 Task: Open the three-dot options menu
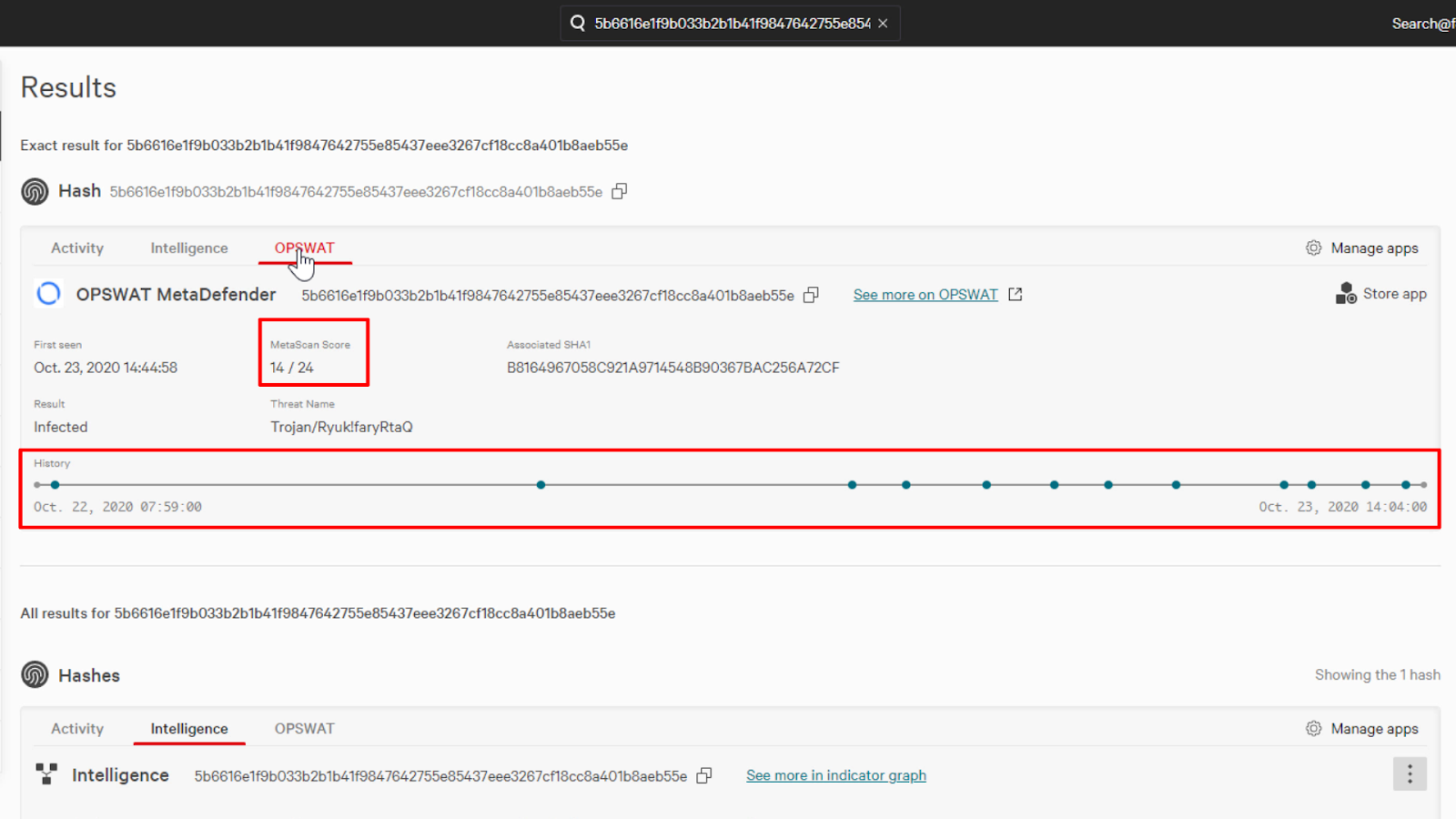[x=1410, y=774]
